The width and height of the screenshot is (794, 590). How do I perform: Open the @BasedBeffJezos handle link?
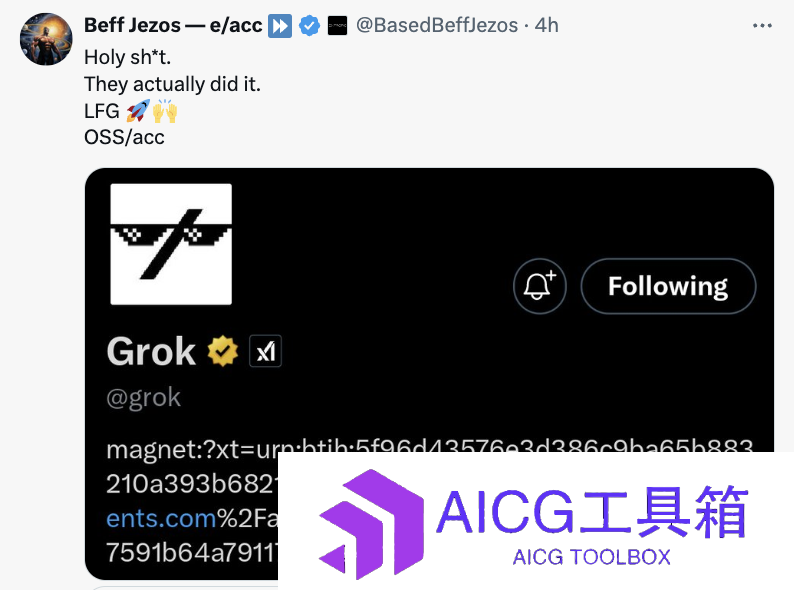pyautogui.click(x=437, y=25)
